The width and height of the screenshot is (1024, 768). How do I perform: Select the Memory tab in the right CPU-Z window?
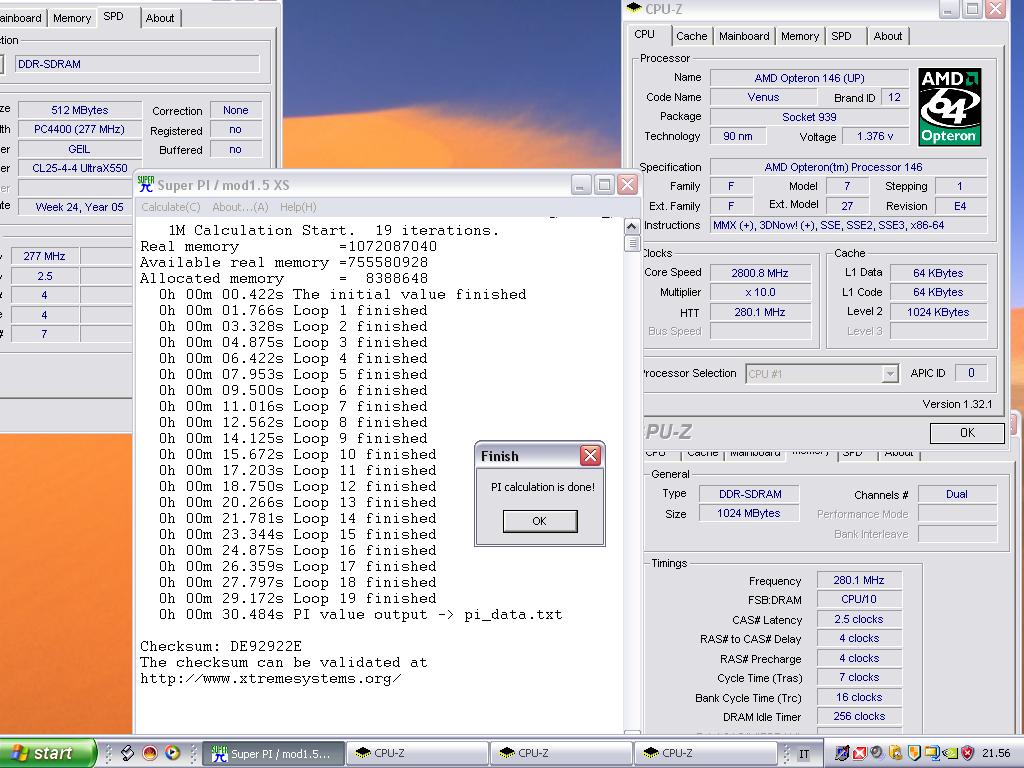pyautogui.click(x=800, y=36)
